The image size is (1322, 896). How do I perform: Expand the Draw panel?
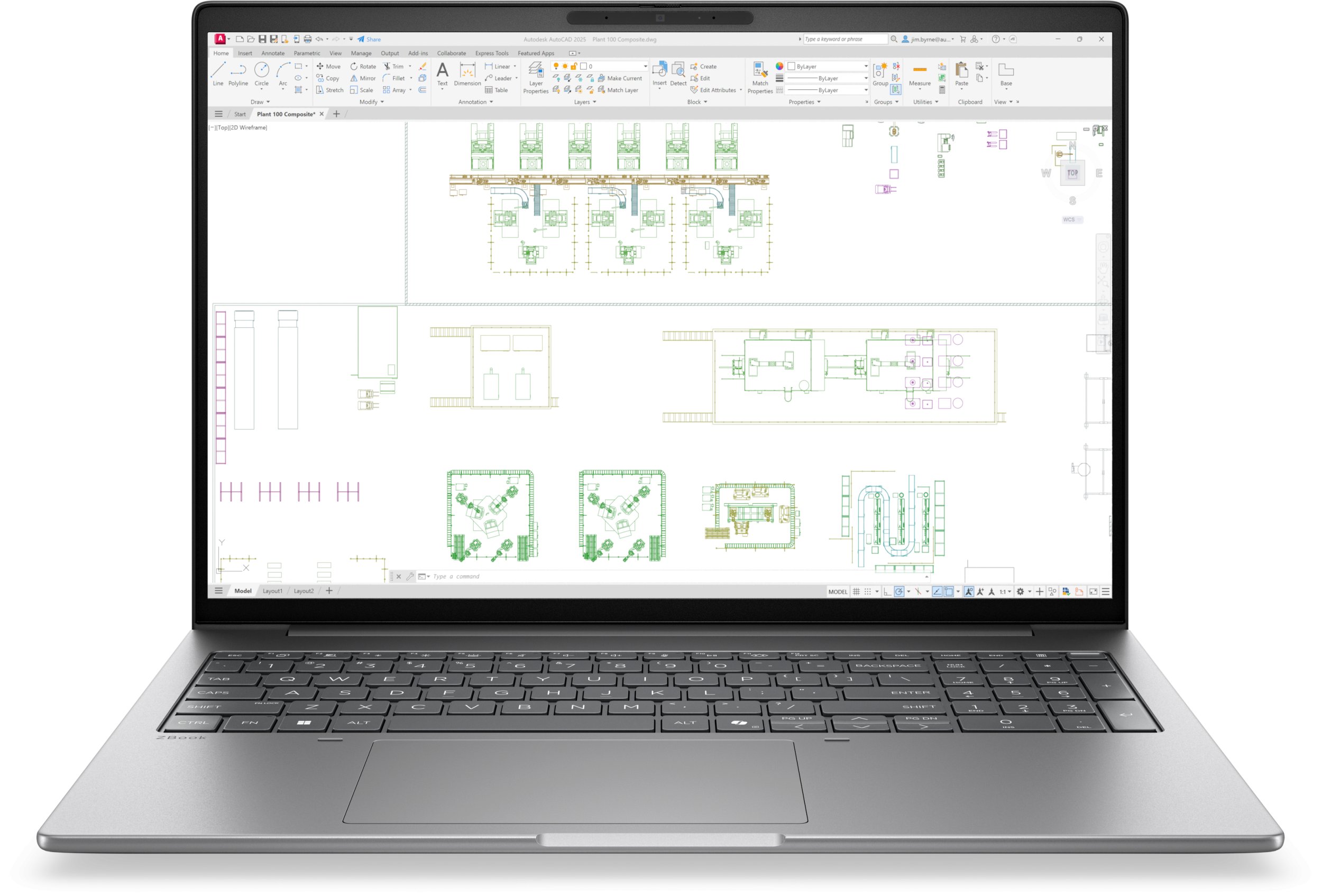(261, 102)
